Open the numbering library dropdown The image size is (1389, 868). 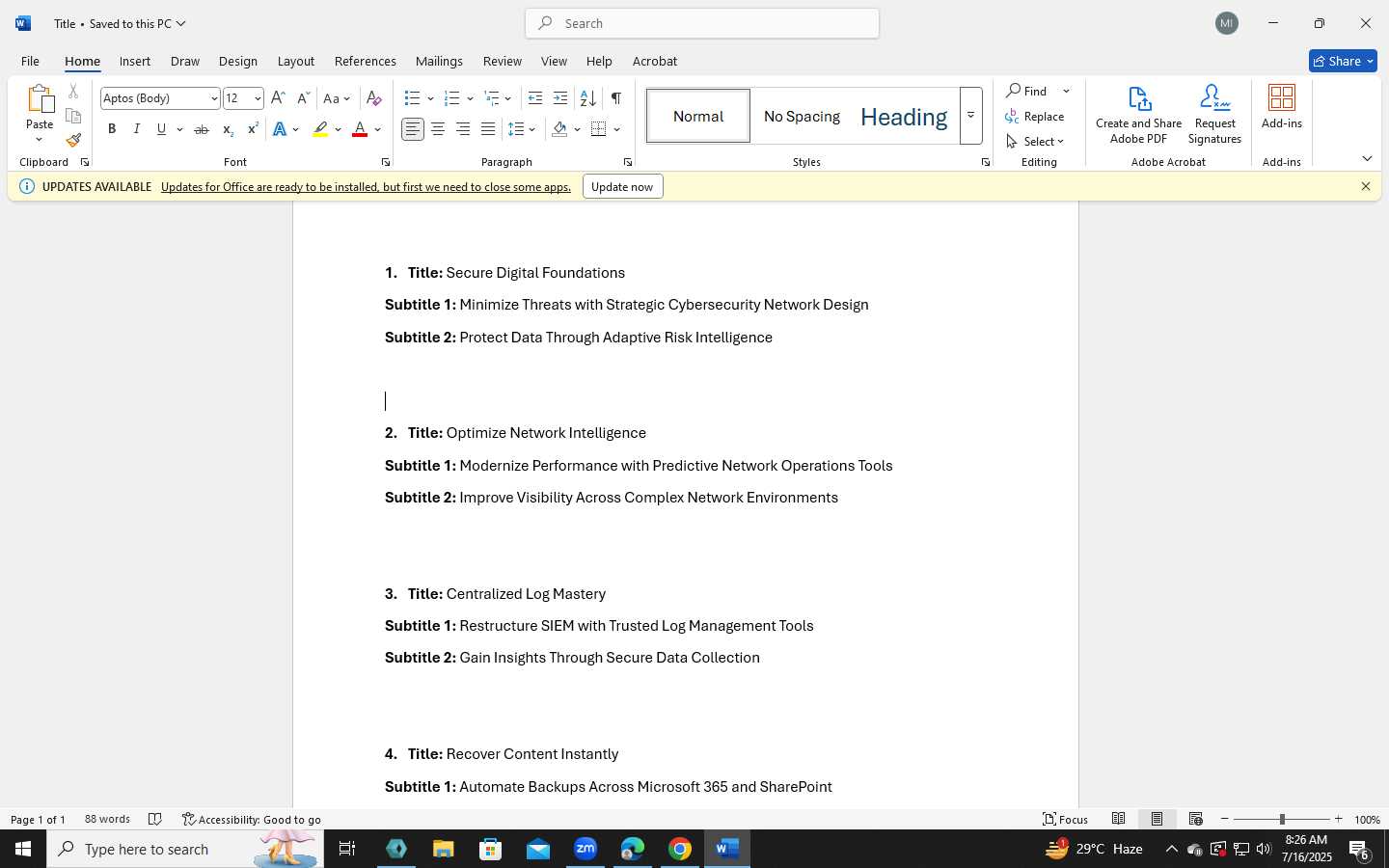click(x=470, y=98)
